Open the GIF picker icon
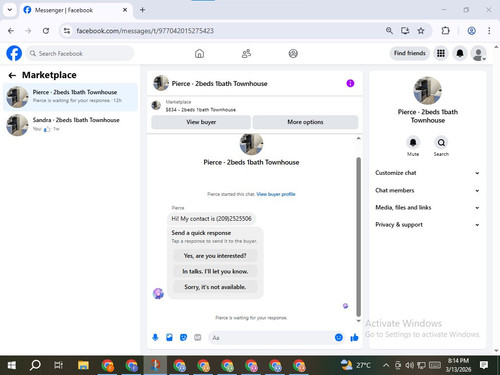Viewport: 500px width, 375px height. click(198, 338)
